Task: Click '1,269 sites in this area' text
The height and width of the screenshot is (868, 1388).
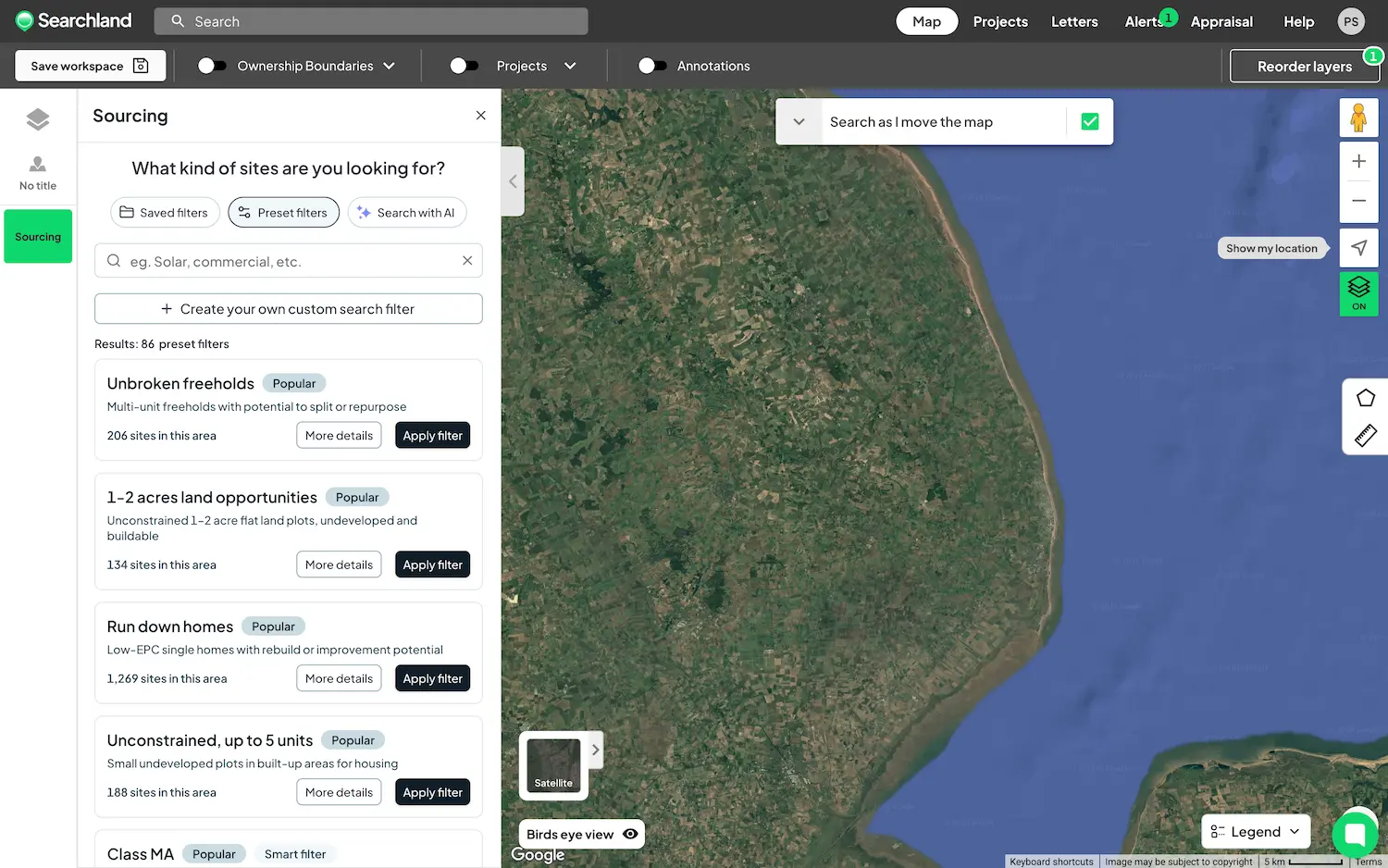Action: (x=167, y=679)
